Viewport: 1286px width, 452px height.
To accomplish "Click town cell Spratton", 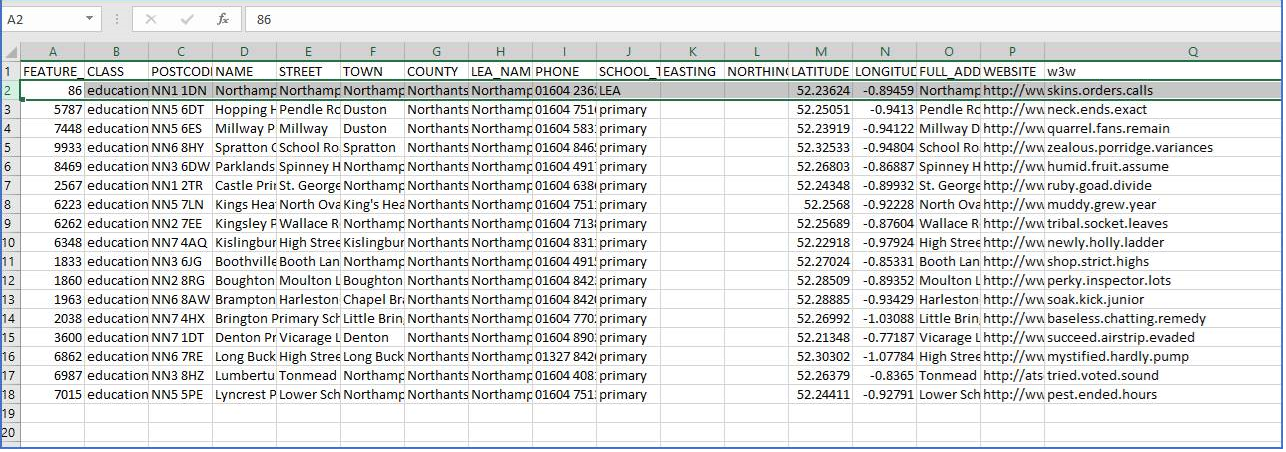I will coord(373,147).
